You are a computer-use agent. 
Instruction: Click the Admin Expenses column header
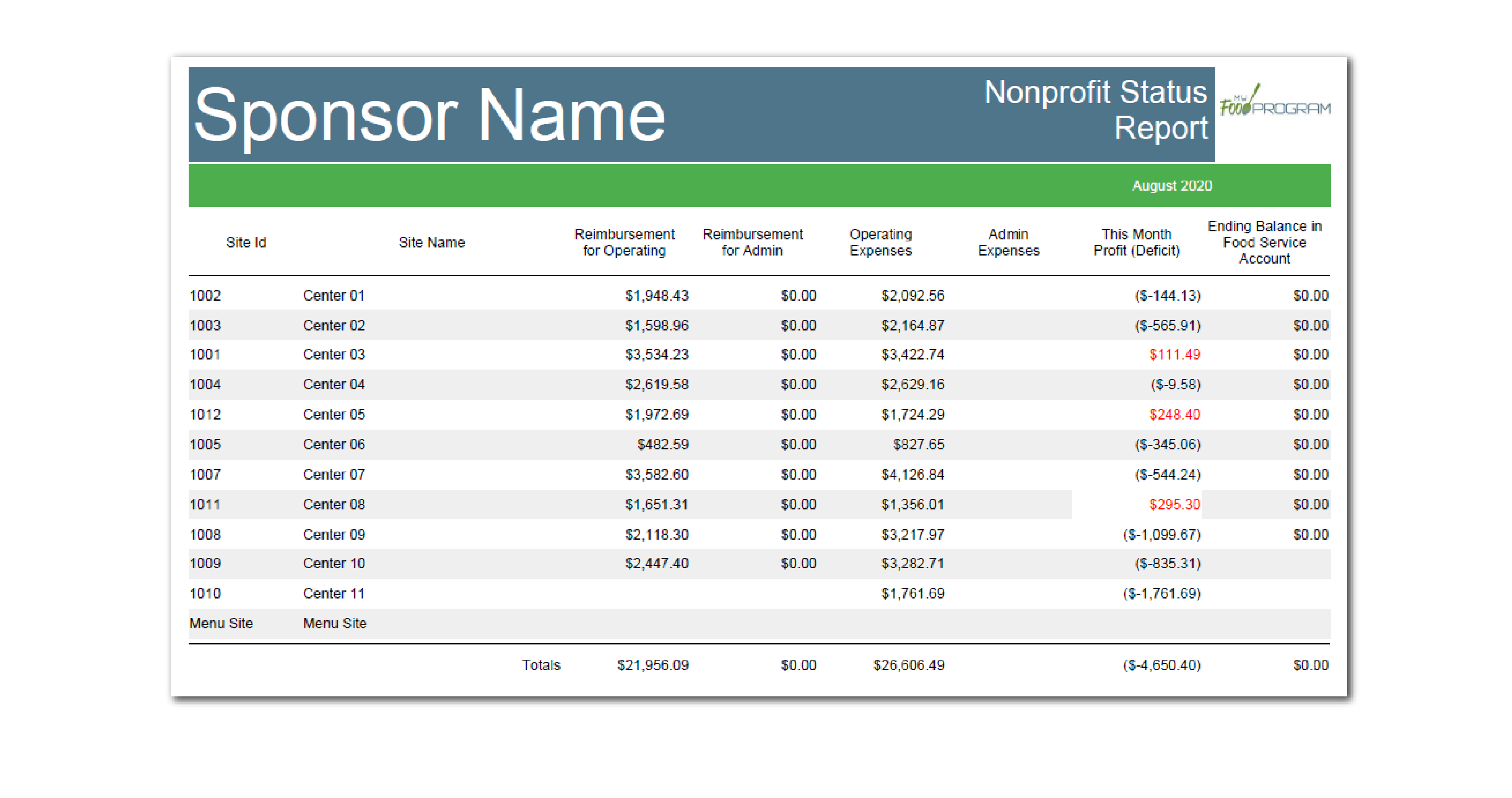1008,242
